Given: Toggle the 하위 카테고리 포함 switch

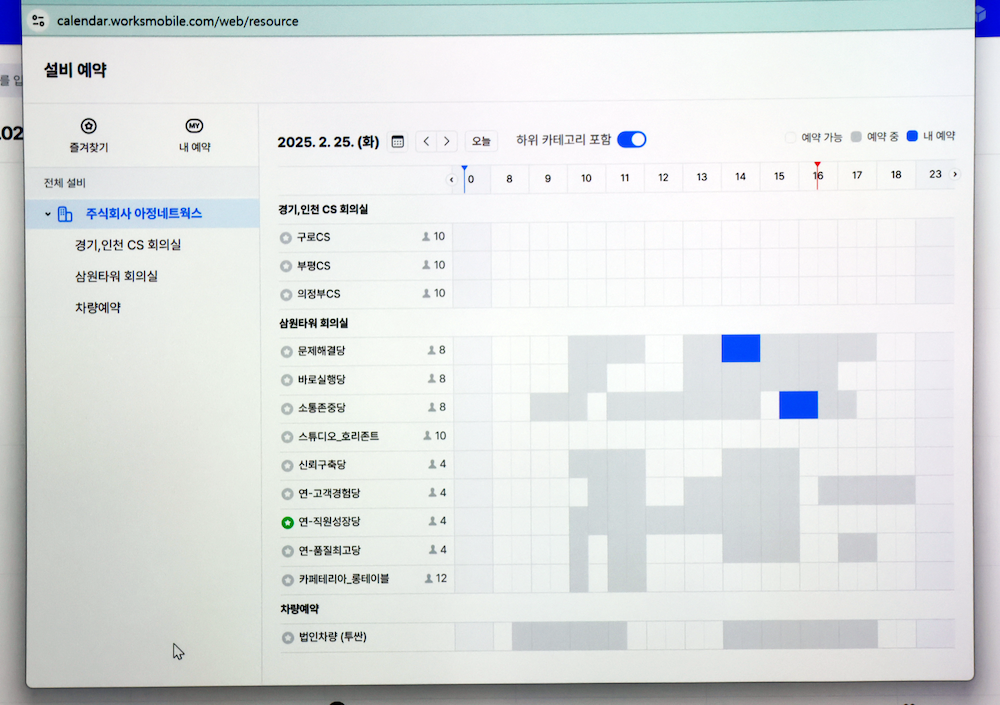Looking at the screenshot, I should click(x=631, y=140).
